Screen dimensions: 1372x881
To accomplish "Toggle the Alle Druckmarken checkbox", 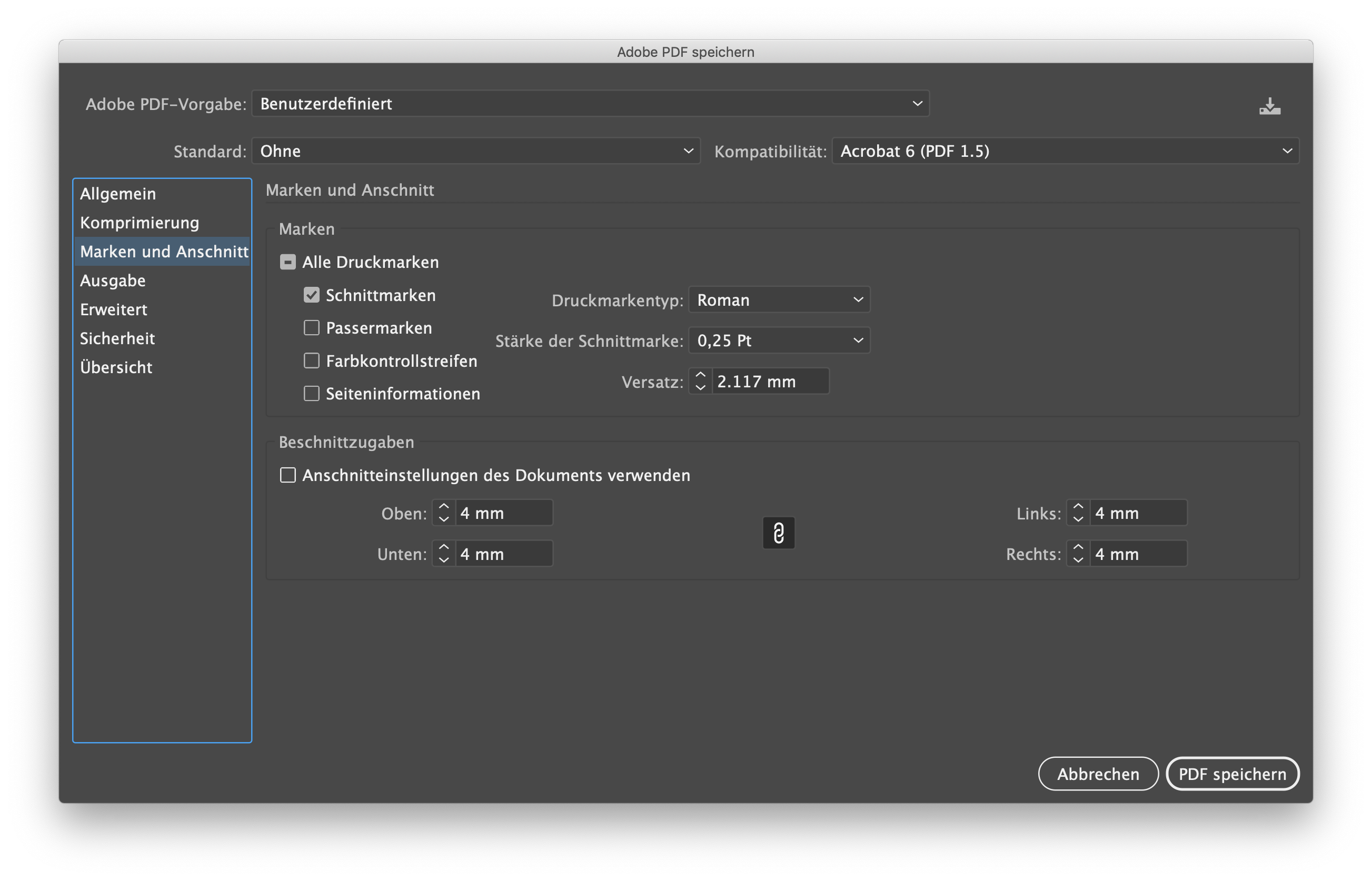I will pos(288,262).
